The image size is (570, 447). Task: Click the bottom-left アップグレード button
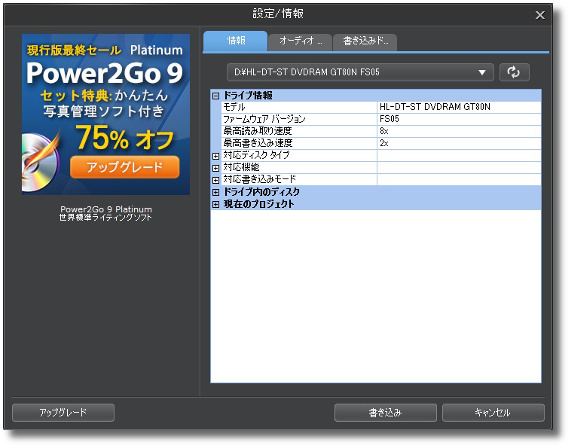point(63,412)
